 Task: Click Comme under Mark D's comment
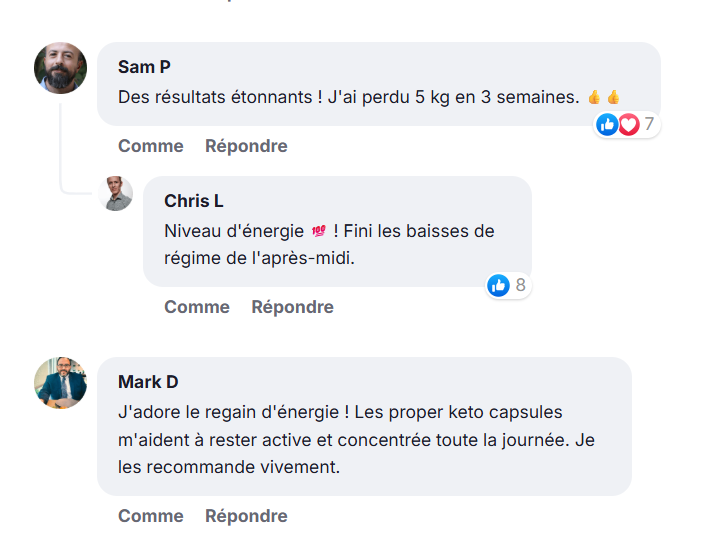[151, 516]
